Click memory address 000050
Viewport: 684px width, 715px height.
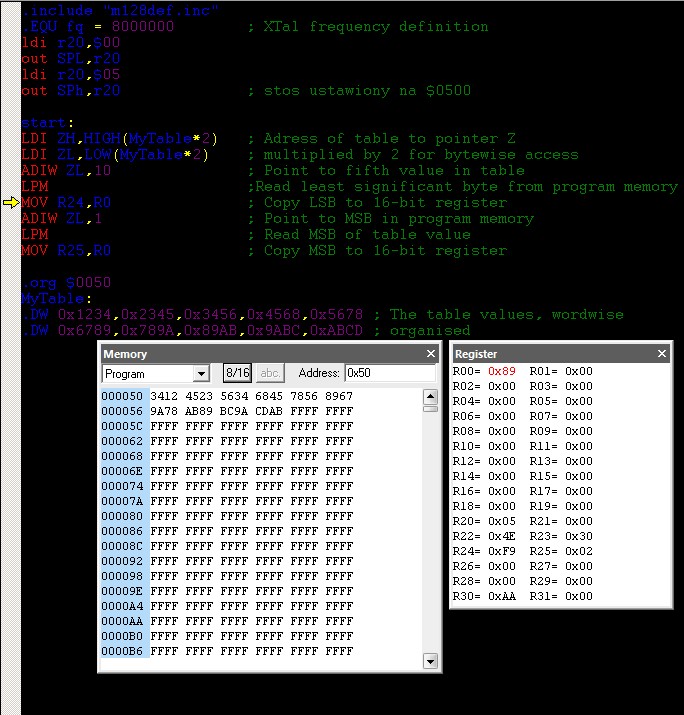[x=122, y=396]
